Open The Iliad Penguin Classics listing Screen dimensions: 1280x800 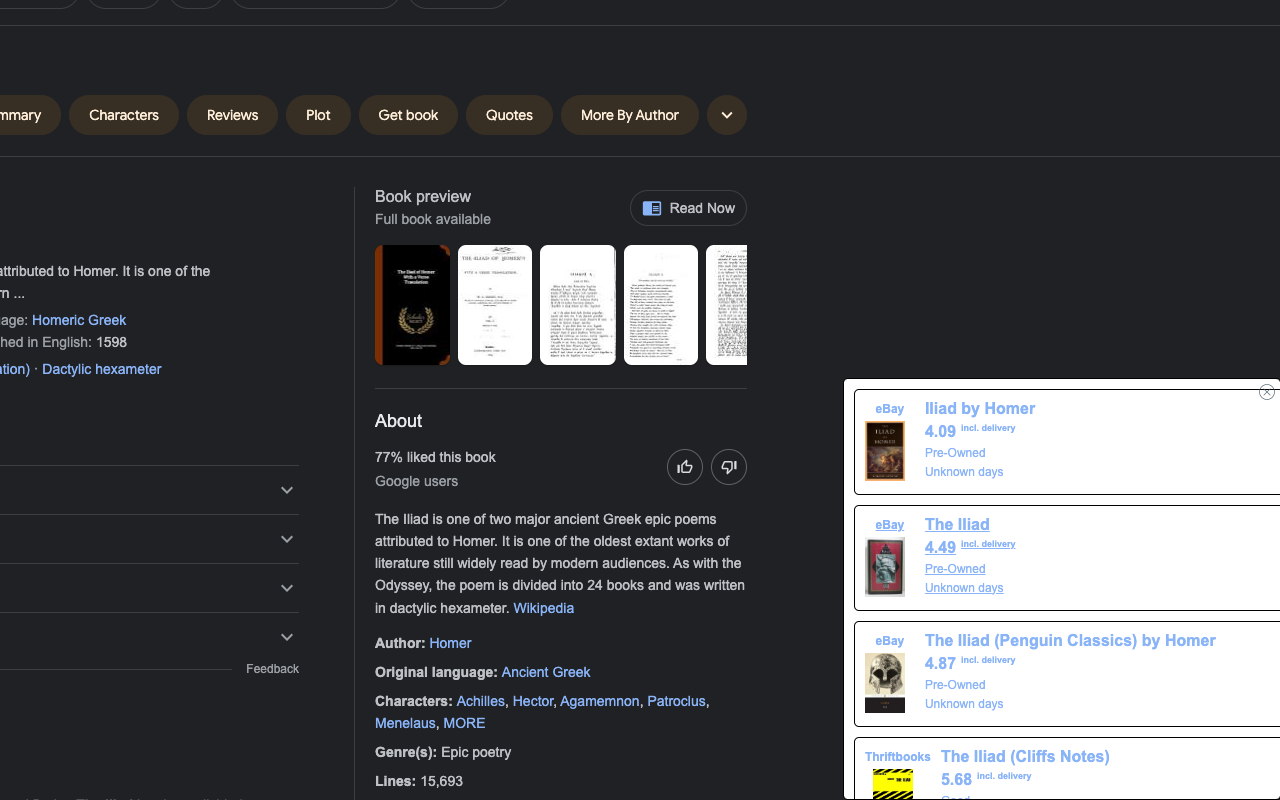pos(1070,640)
